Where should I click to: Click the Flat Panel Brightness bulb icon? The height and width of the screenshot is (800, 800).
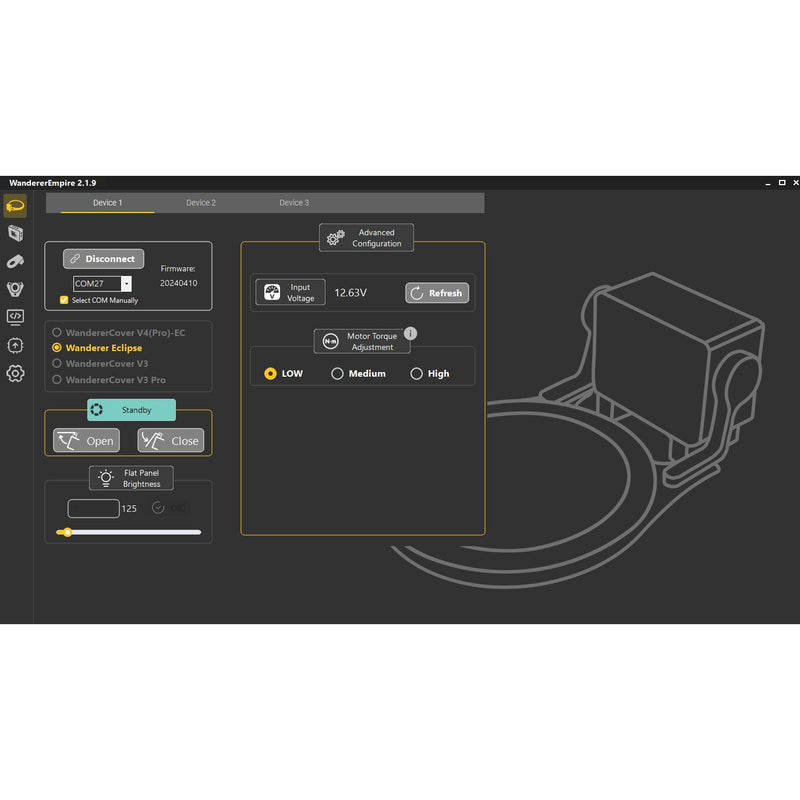106,478
